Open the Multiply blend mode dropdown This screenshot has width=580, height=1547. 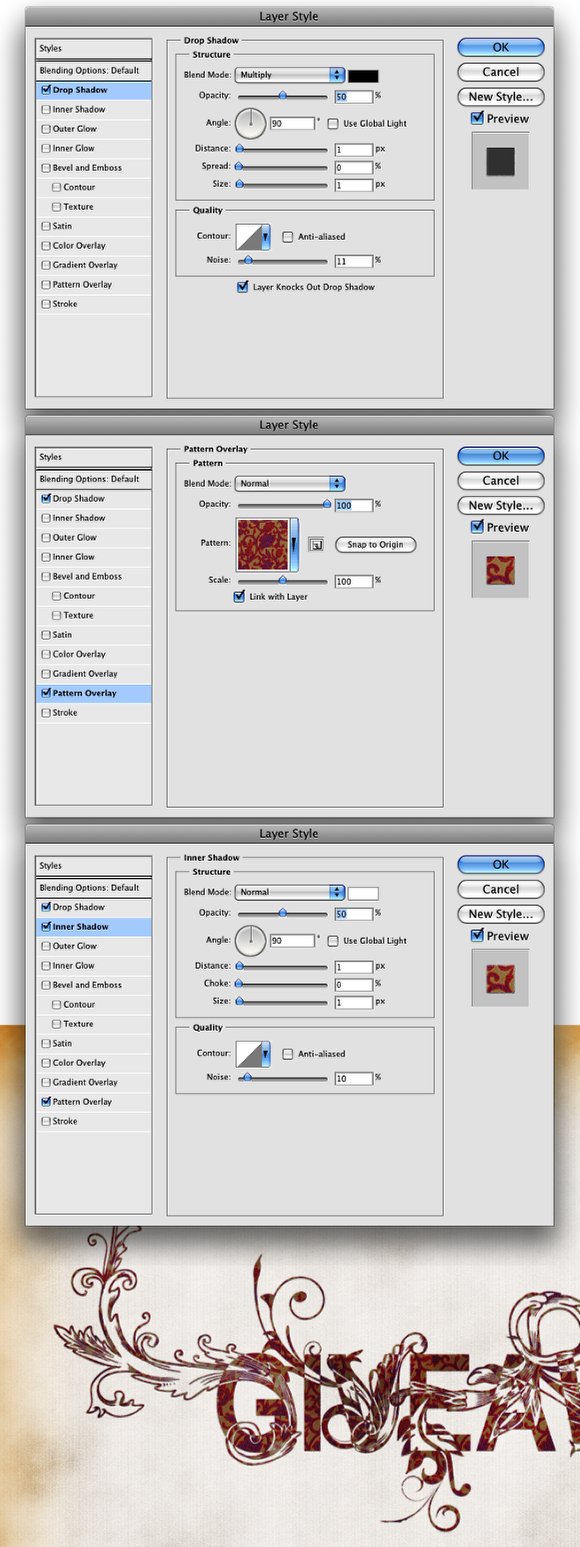[x=290, y=75]
